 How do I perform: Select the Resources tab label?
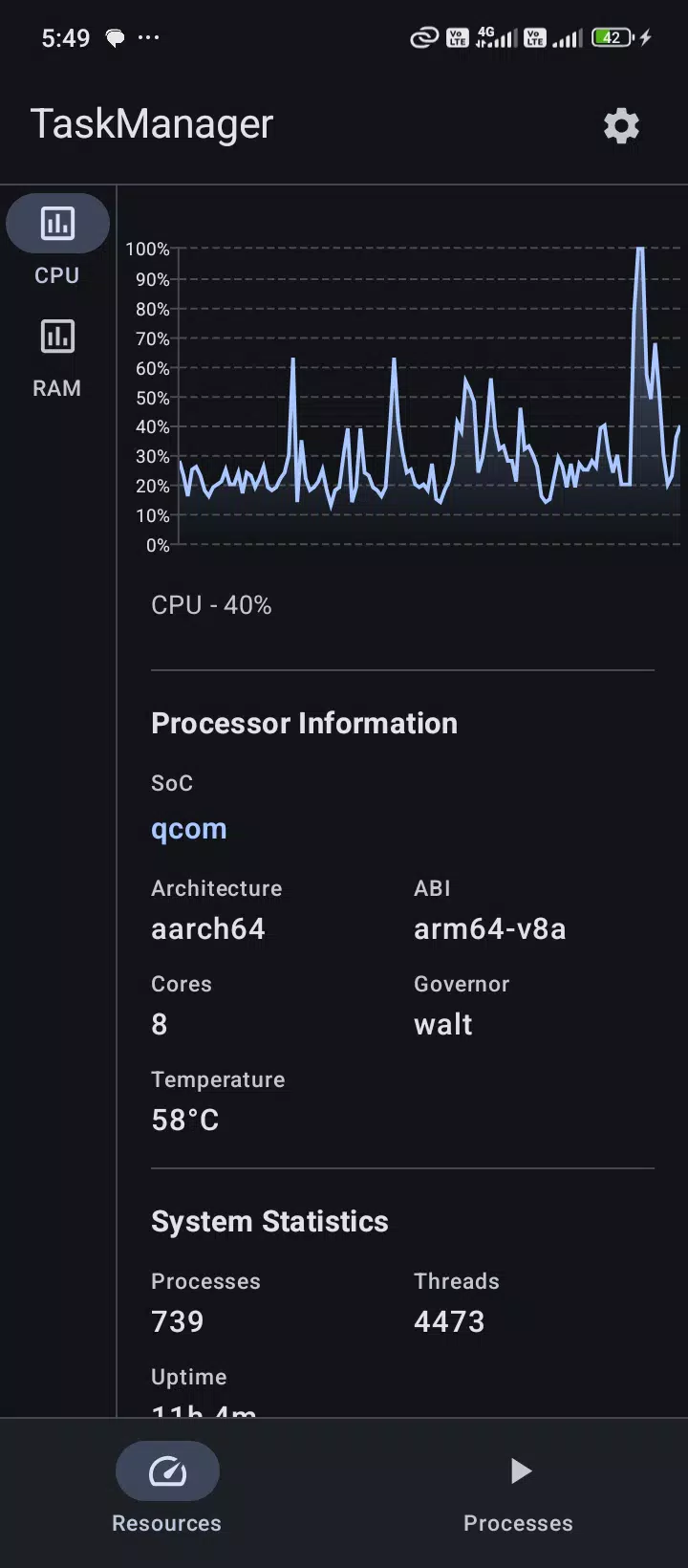coord(166,1523)
